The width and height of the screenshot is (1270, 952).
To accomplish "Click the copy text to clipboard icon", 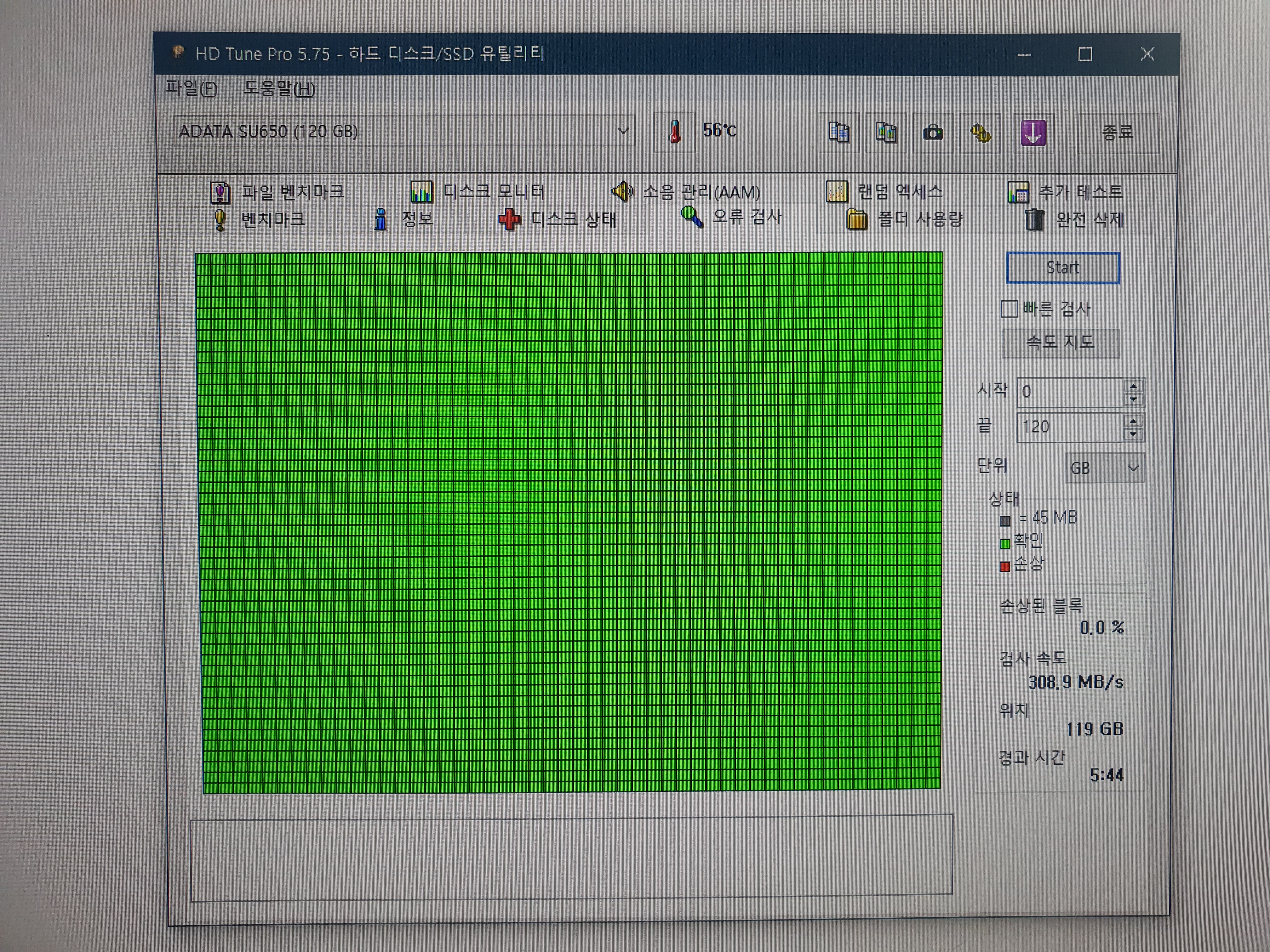I will [839, 133].
